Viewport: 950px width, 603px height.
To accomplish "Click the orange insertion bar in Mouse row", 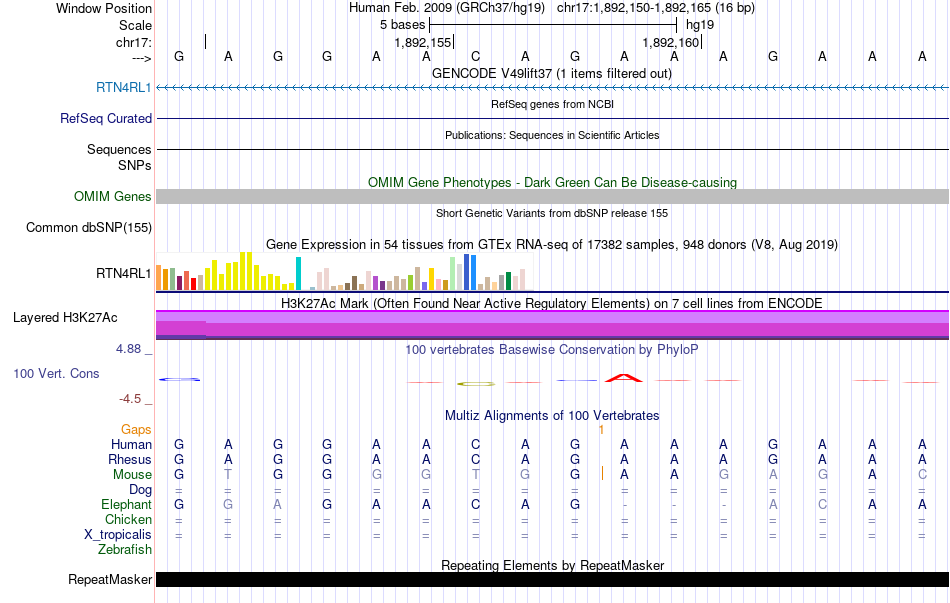I will click(x=602, y=474).
